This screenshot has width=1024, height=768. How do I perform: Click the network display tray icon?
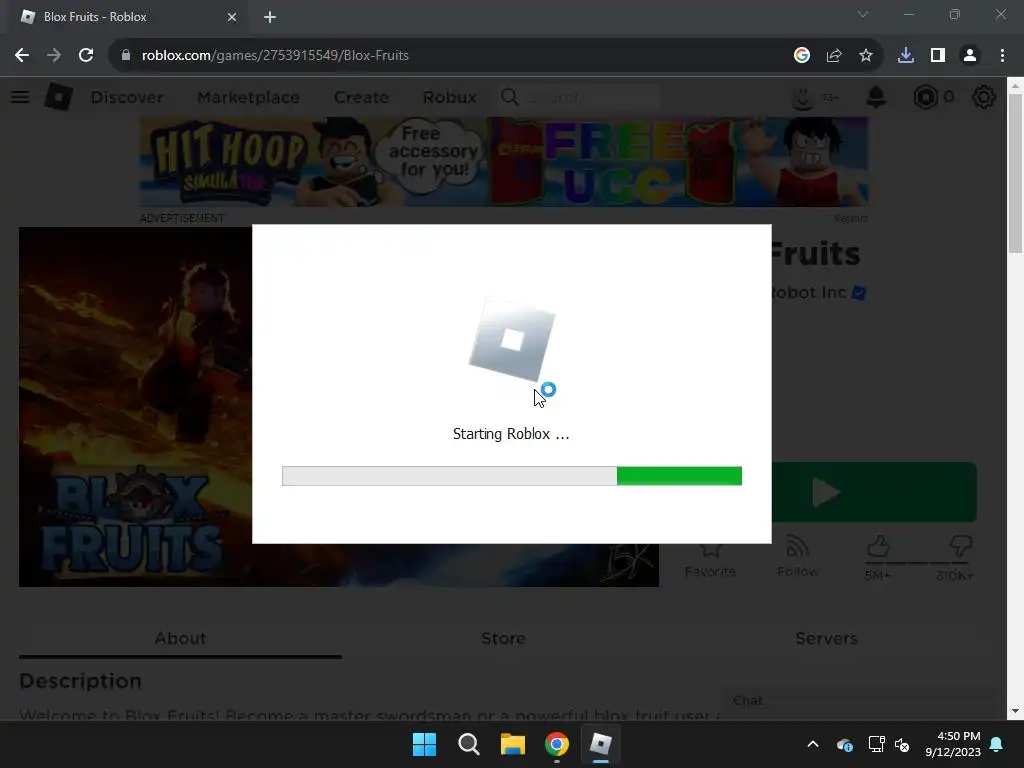pos(876,744)
